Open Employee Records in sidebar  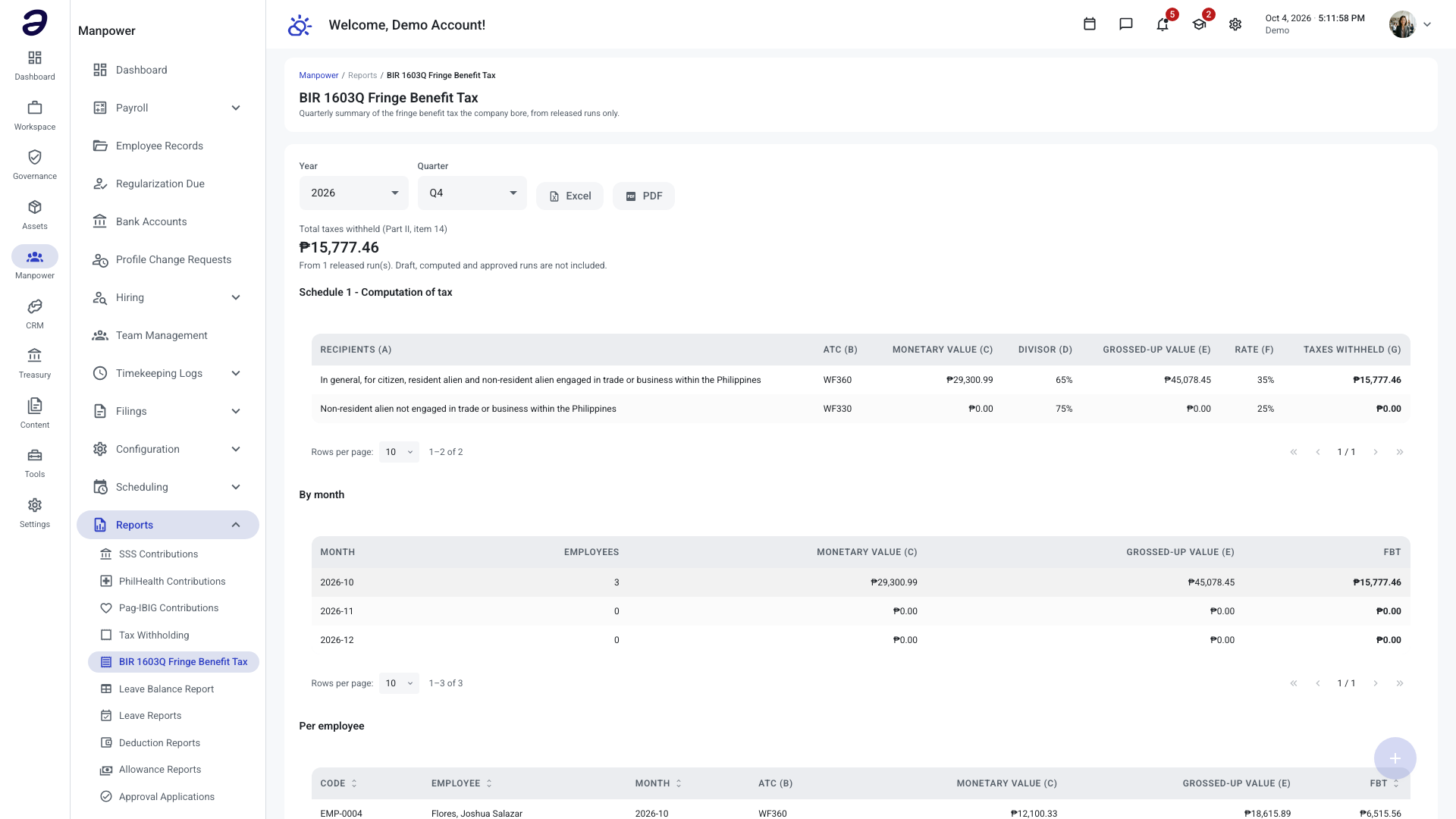click(x=168, y=146)
